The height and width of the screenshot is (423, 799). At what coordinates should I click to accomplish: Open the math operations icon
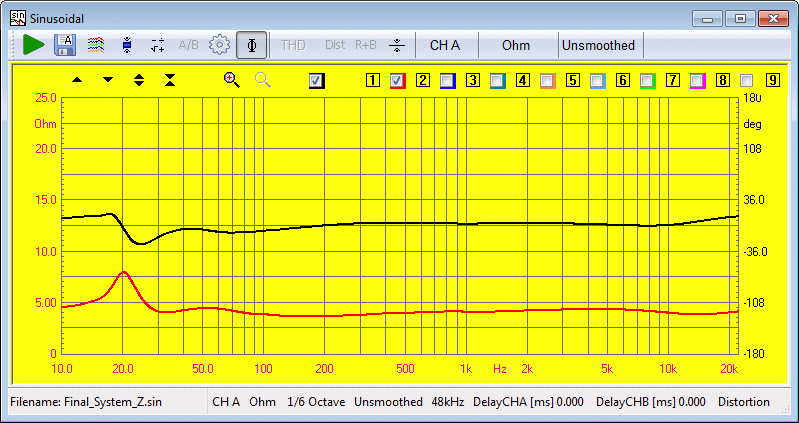(158, 45)
